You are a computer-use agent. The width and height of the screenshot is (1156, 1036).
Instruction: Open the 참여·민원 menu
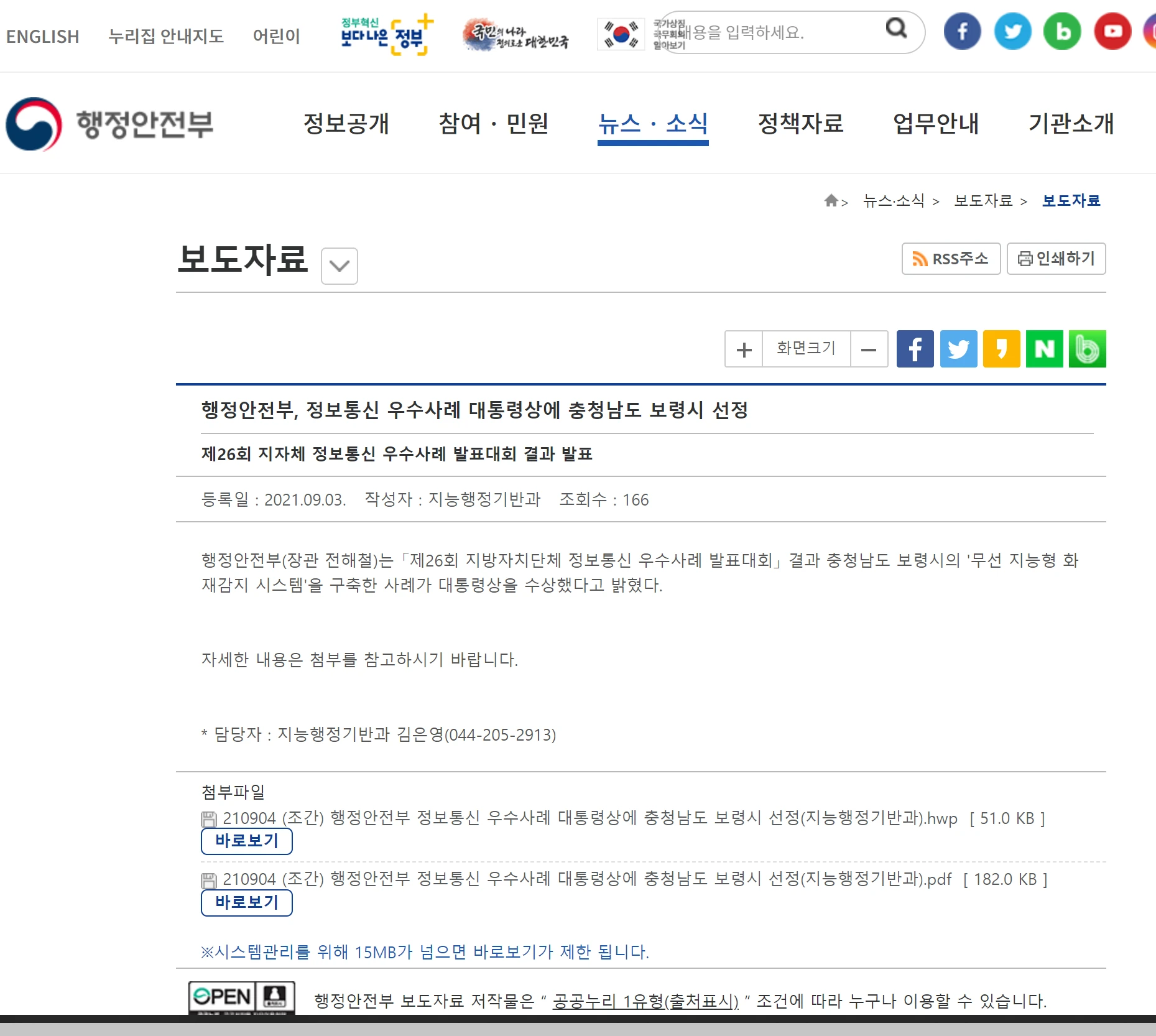click(494, 123)
